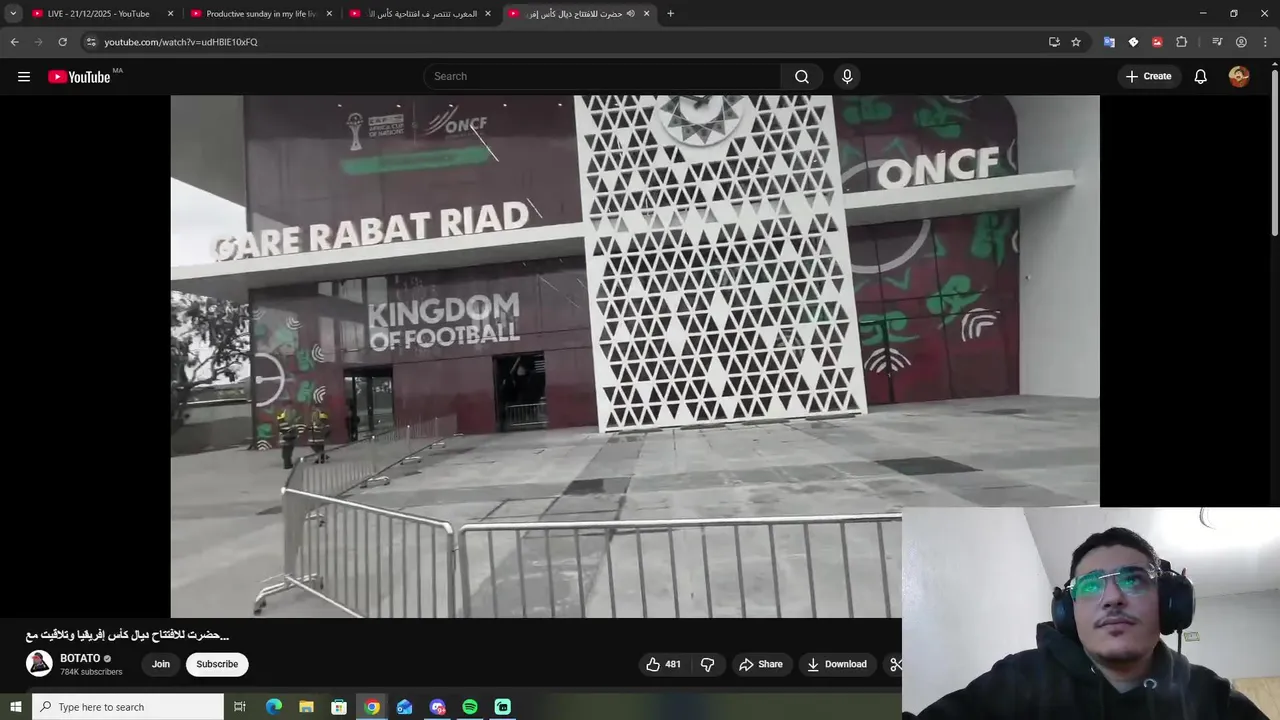Open the white tag-shaped extension icon

(x=1133, y=42)
